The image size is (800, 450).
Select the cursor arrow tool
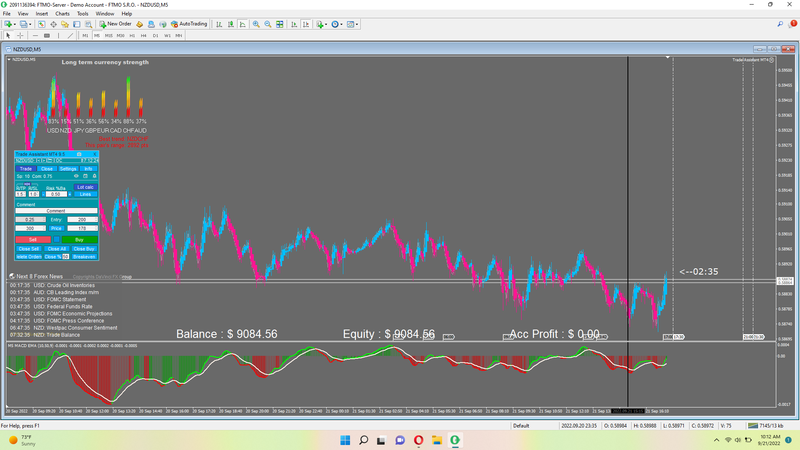[8, 35]
